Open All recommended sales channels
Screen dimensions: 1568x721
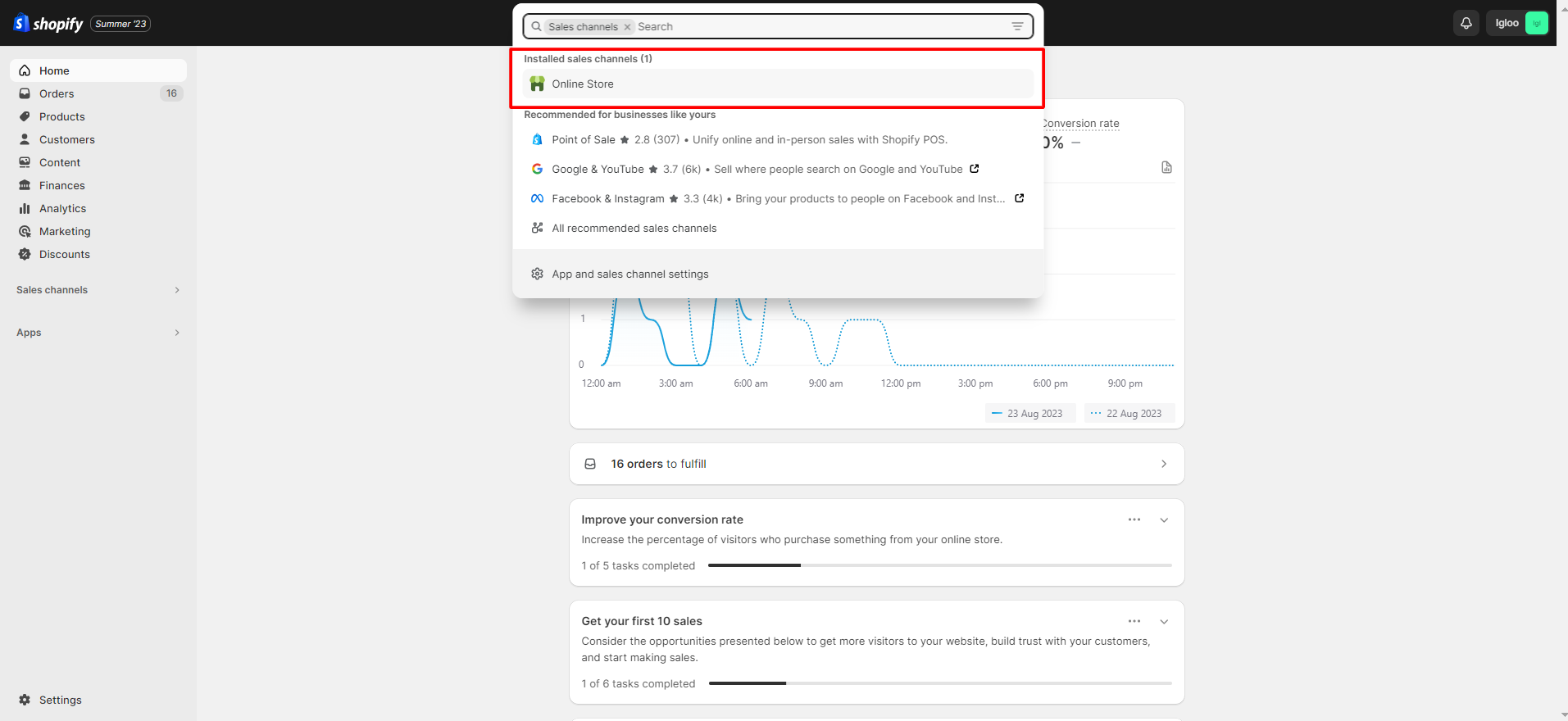point(634,229)
